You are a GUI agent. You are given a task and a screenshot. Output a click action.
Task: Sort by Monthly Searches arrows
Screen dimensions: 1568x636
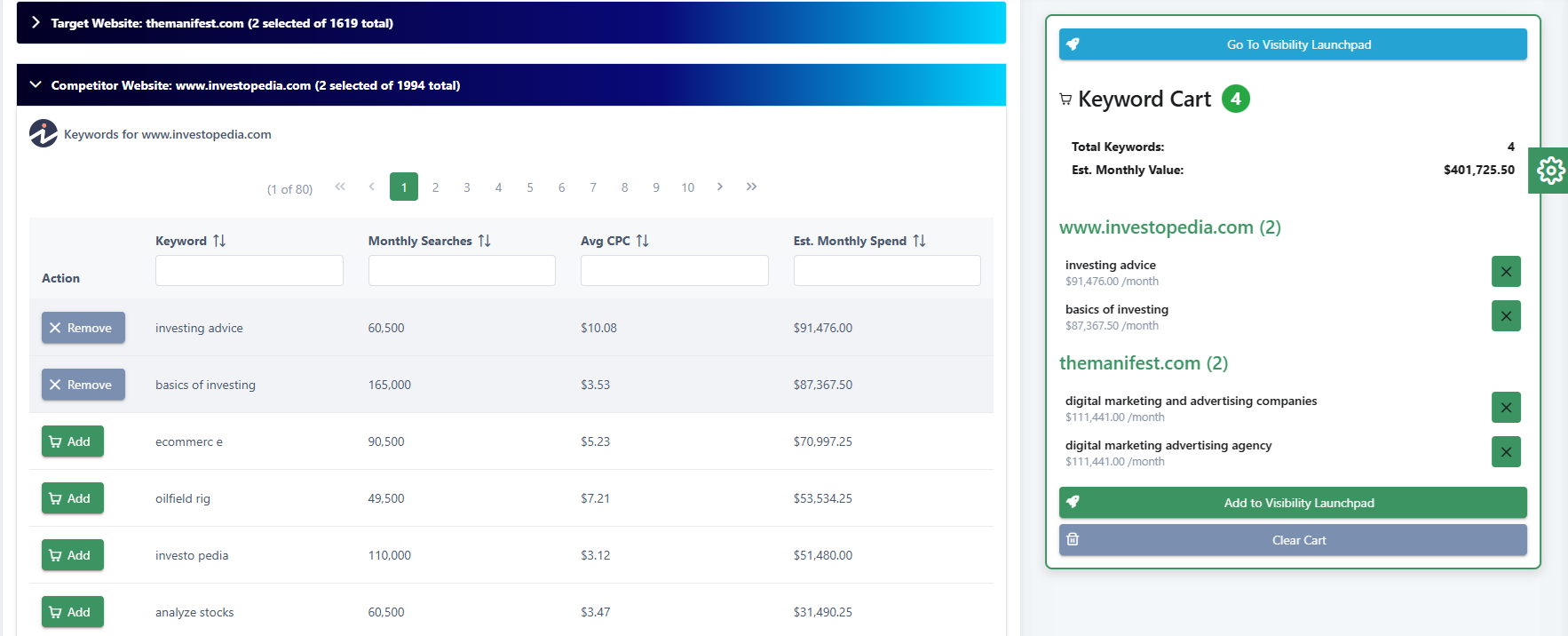tap(484, 241)
